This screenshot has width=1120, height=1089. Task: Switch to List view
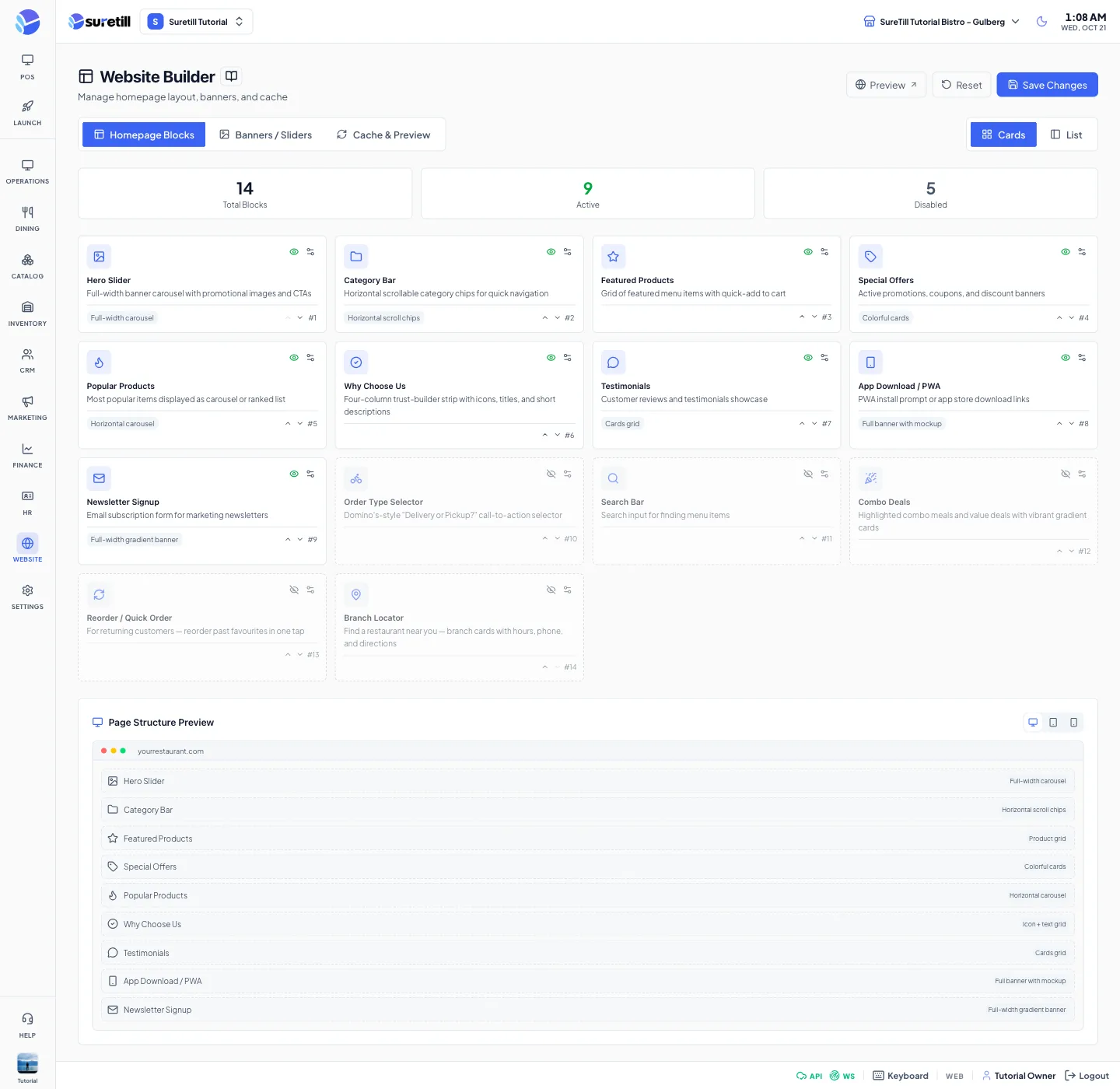coord(1066,135)
